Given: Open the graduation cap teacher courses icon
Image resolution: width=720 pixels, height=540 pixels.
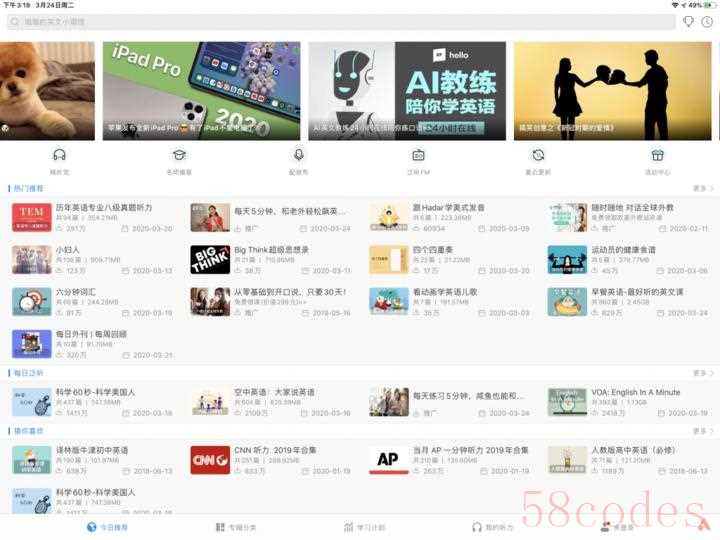Looking at the screenshot, I should [179, 155].
